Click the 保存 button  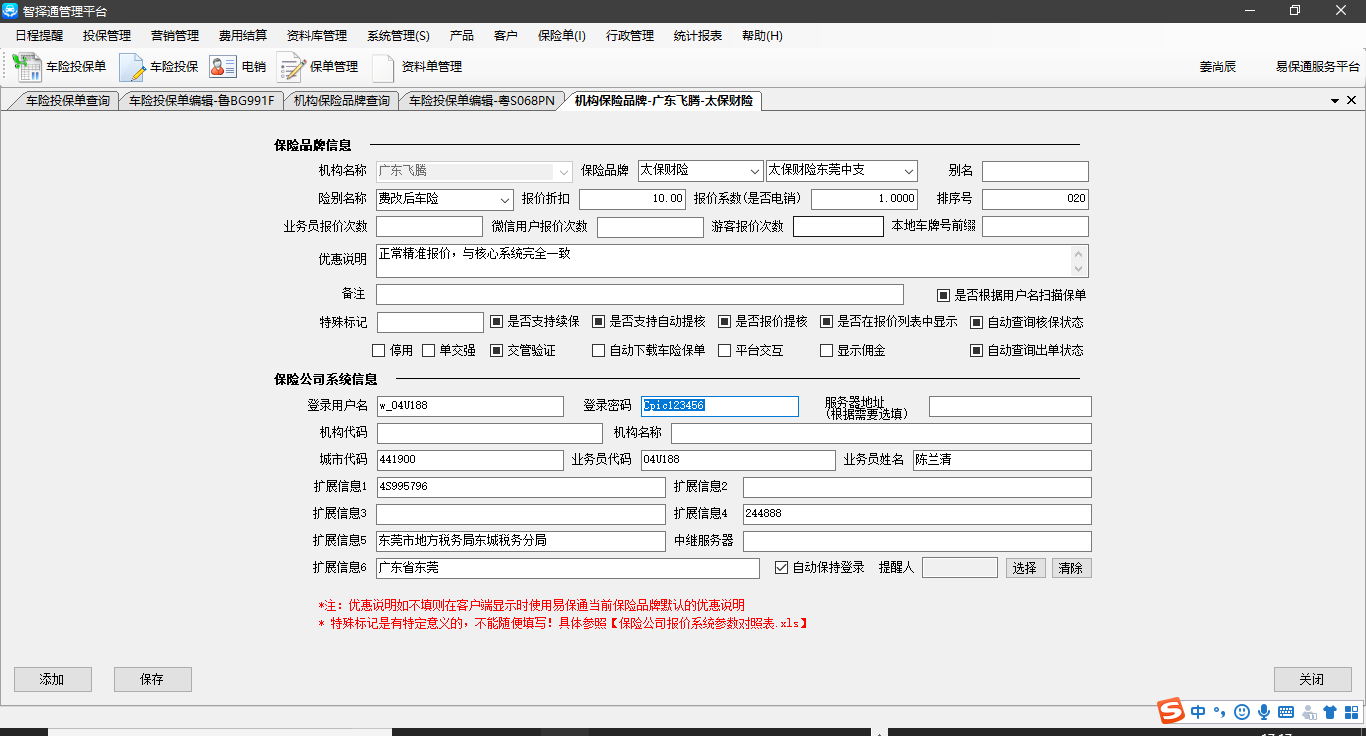[152, 679]
